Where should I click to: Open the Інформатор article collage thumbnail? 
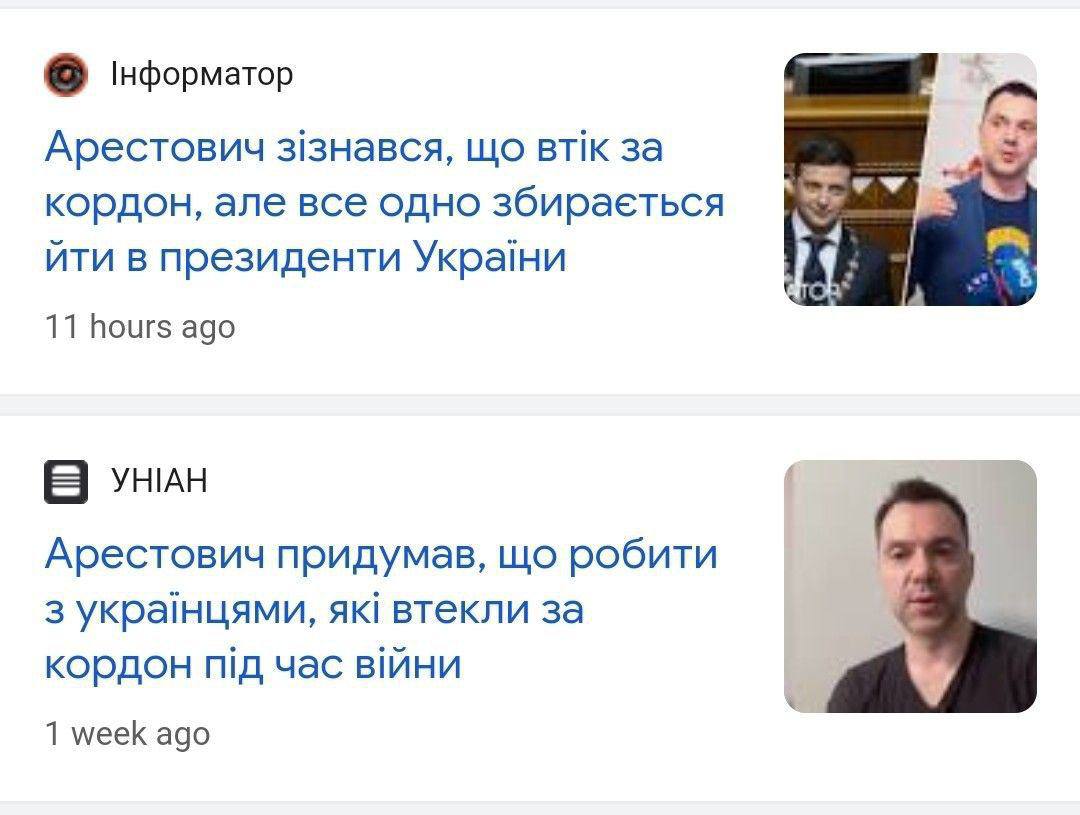pos(910,179)
